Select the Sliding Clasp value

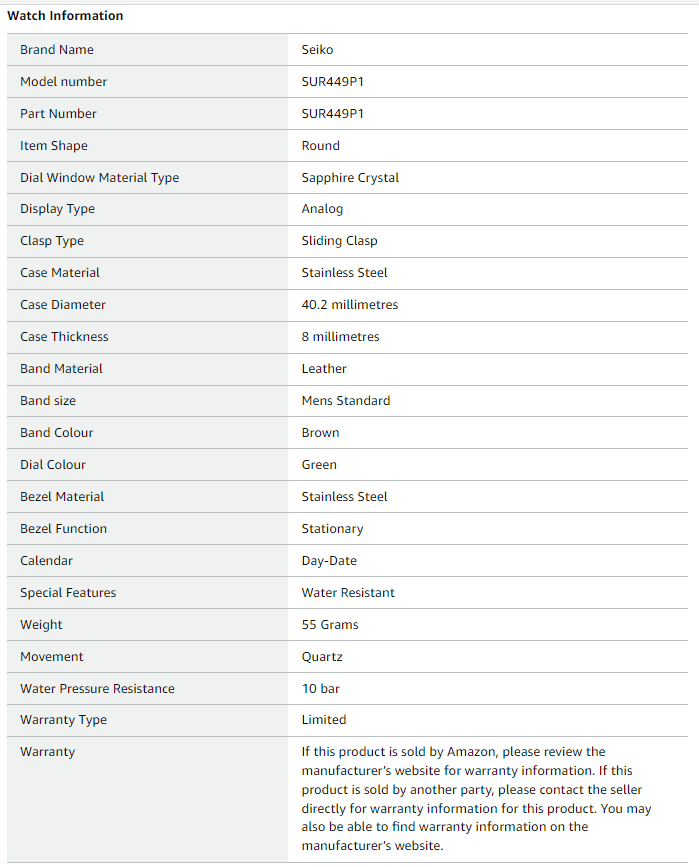coord(340,241)
